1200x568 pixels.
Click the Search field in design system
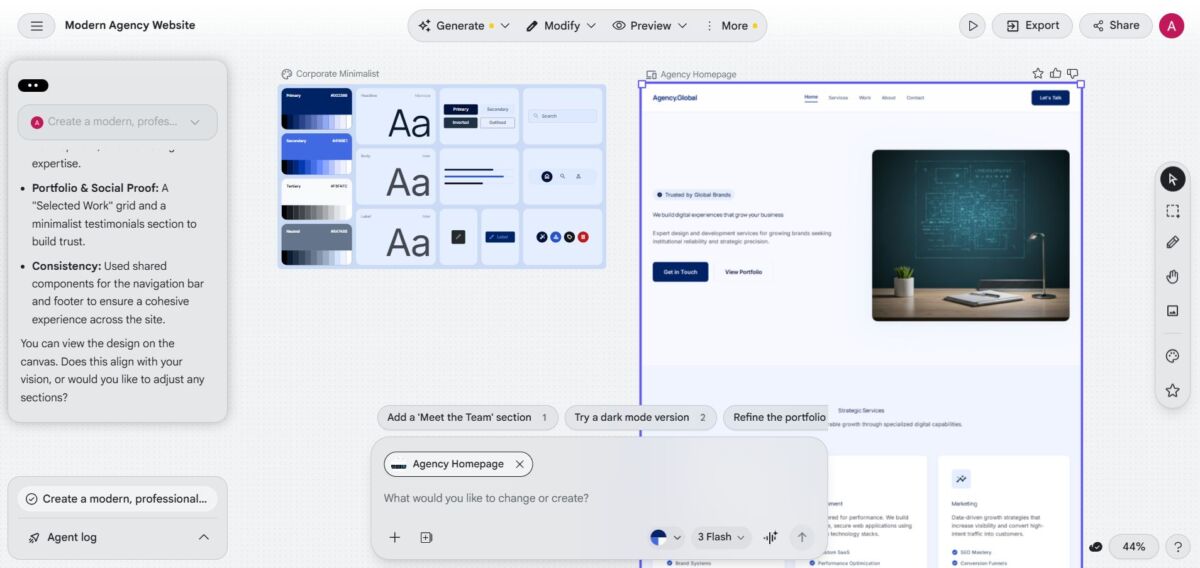point(562,116)
